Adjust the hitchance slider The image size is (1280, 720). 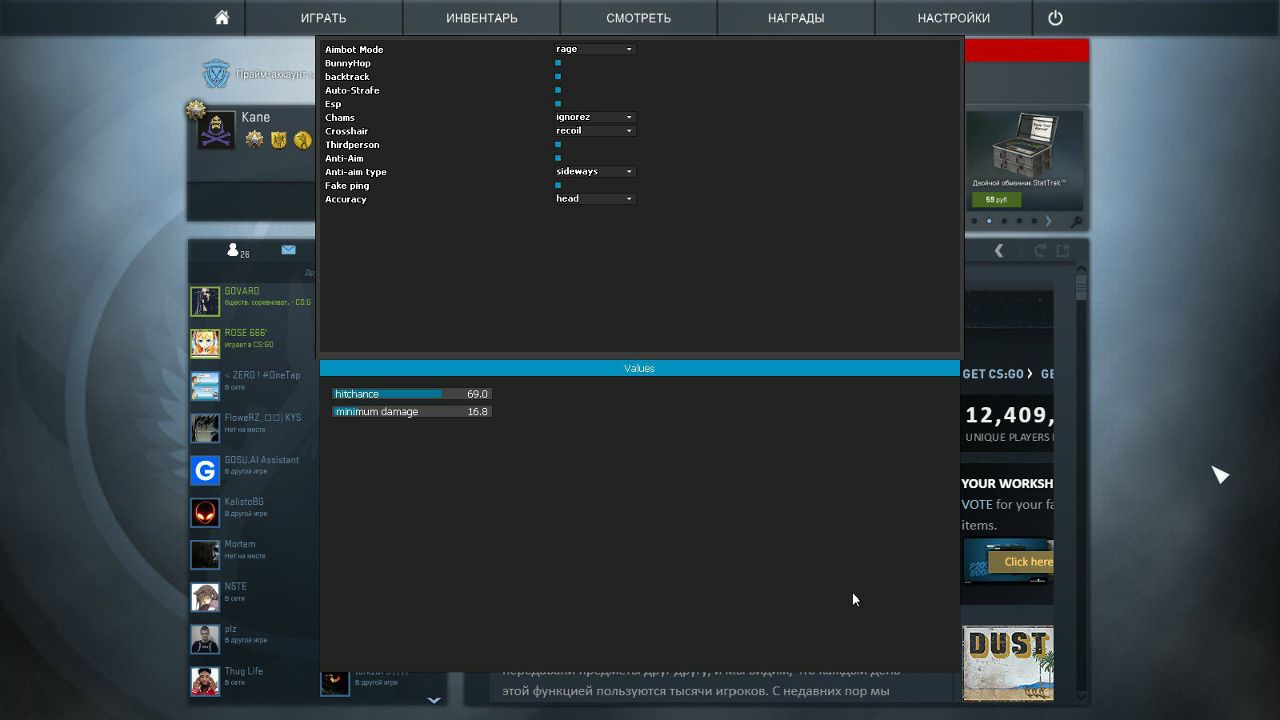click(412, 394)
